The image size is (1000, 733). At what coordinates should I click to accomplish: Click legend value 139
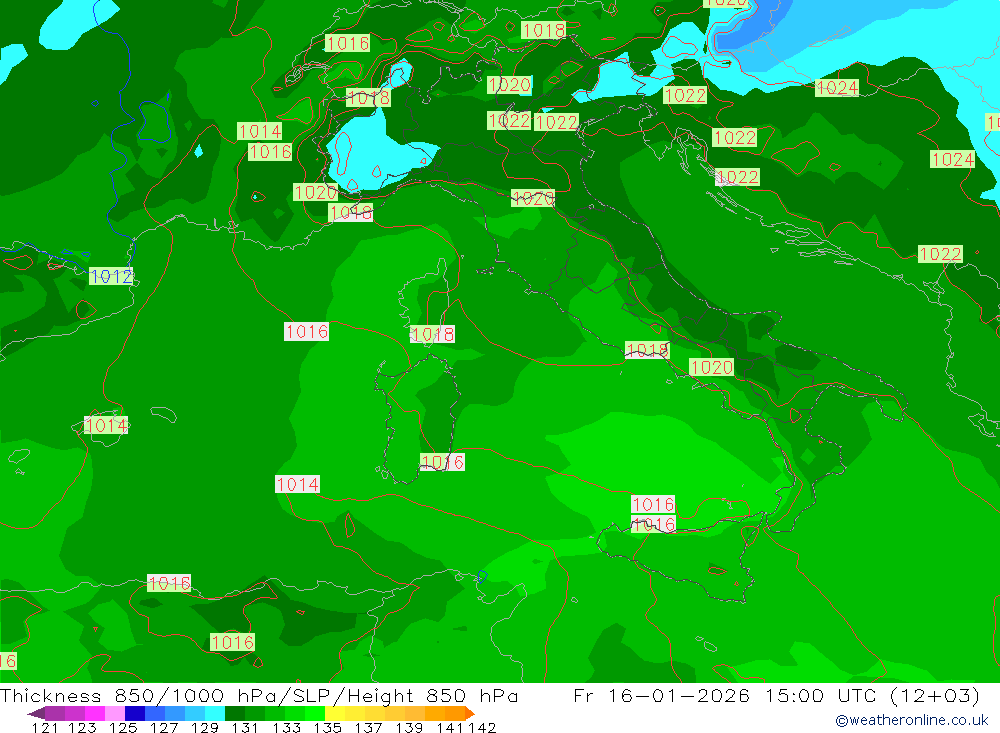click(x=409, y=728)
